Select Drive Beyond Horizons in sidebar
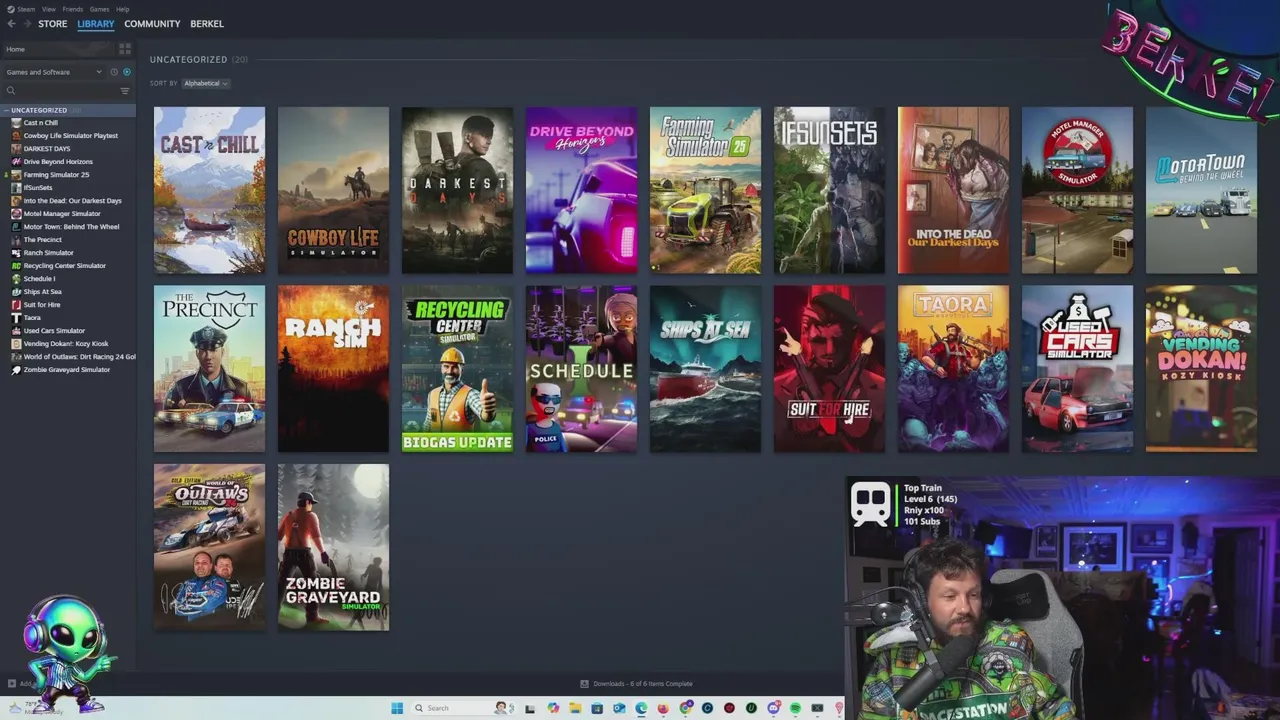The image size is (1280, 720). click(58, 162)
